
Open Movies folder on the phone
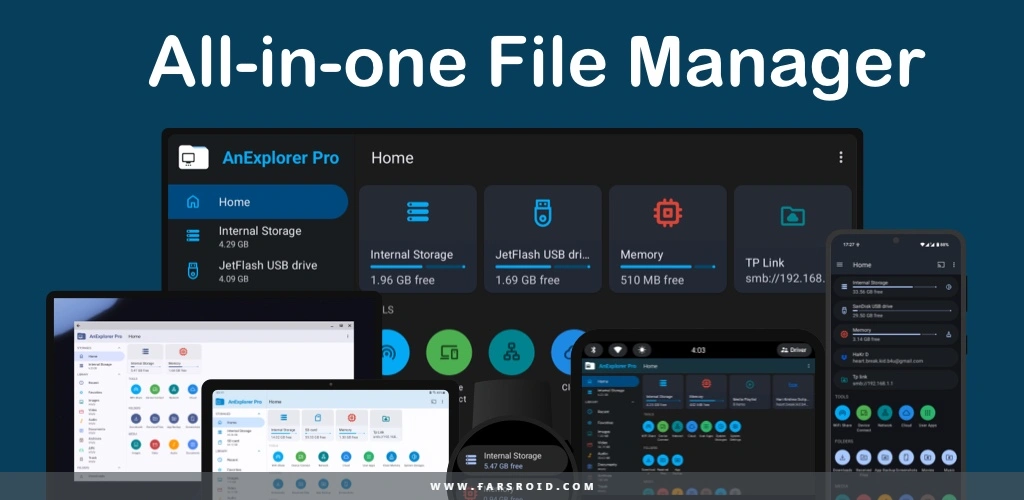[928, 458]
